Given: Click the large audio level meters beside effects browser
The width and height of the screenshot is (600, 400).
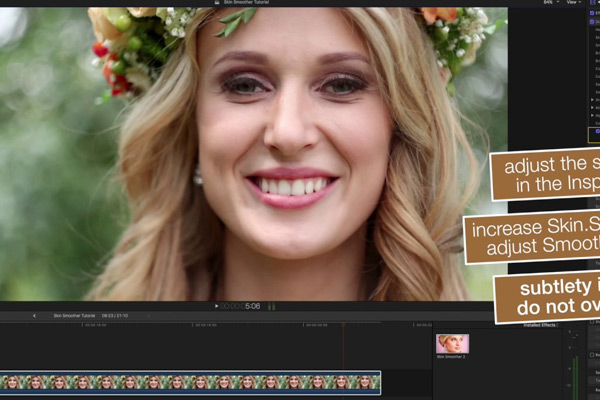Looking at the screenshot, I should (575, 378).
